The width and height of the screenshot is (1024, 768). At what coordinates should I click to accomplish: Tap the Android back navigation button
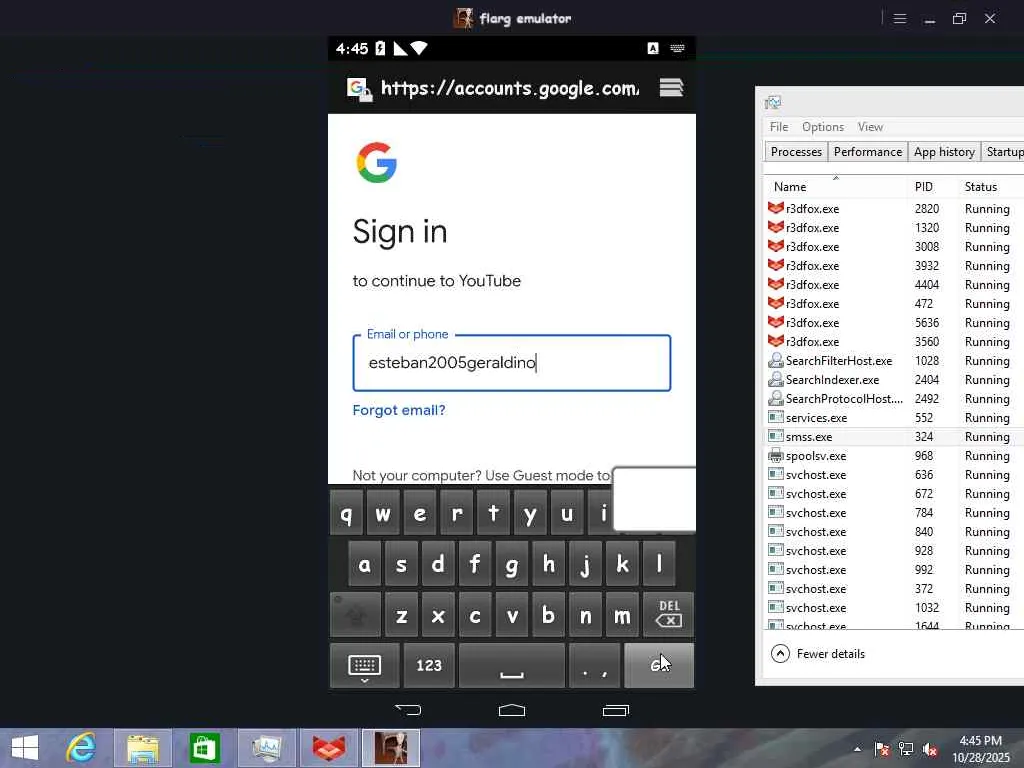click(408, 710)
